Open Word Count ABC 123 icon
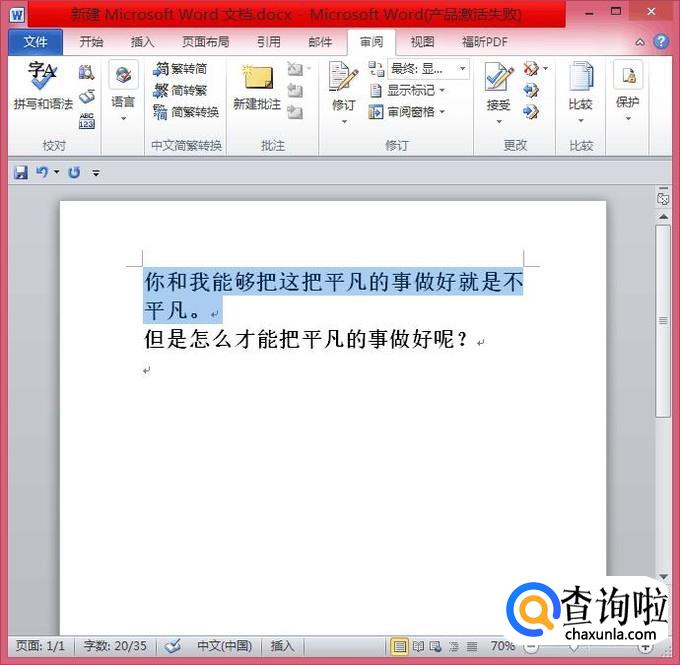 pos(87,121)
